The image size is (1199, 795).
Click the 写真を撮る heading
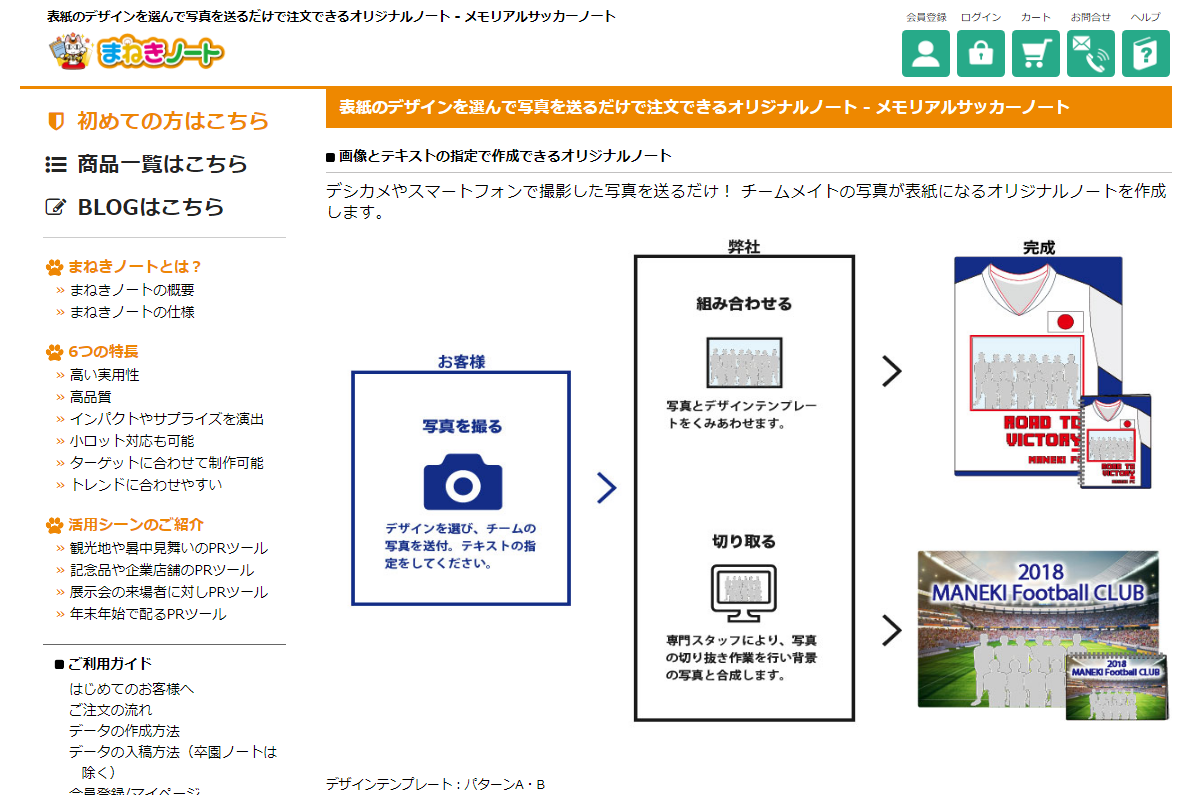[463, 427]
